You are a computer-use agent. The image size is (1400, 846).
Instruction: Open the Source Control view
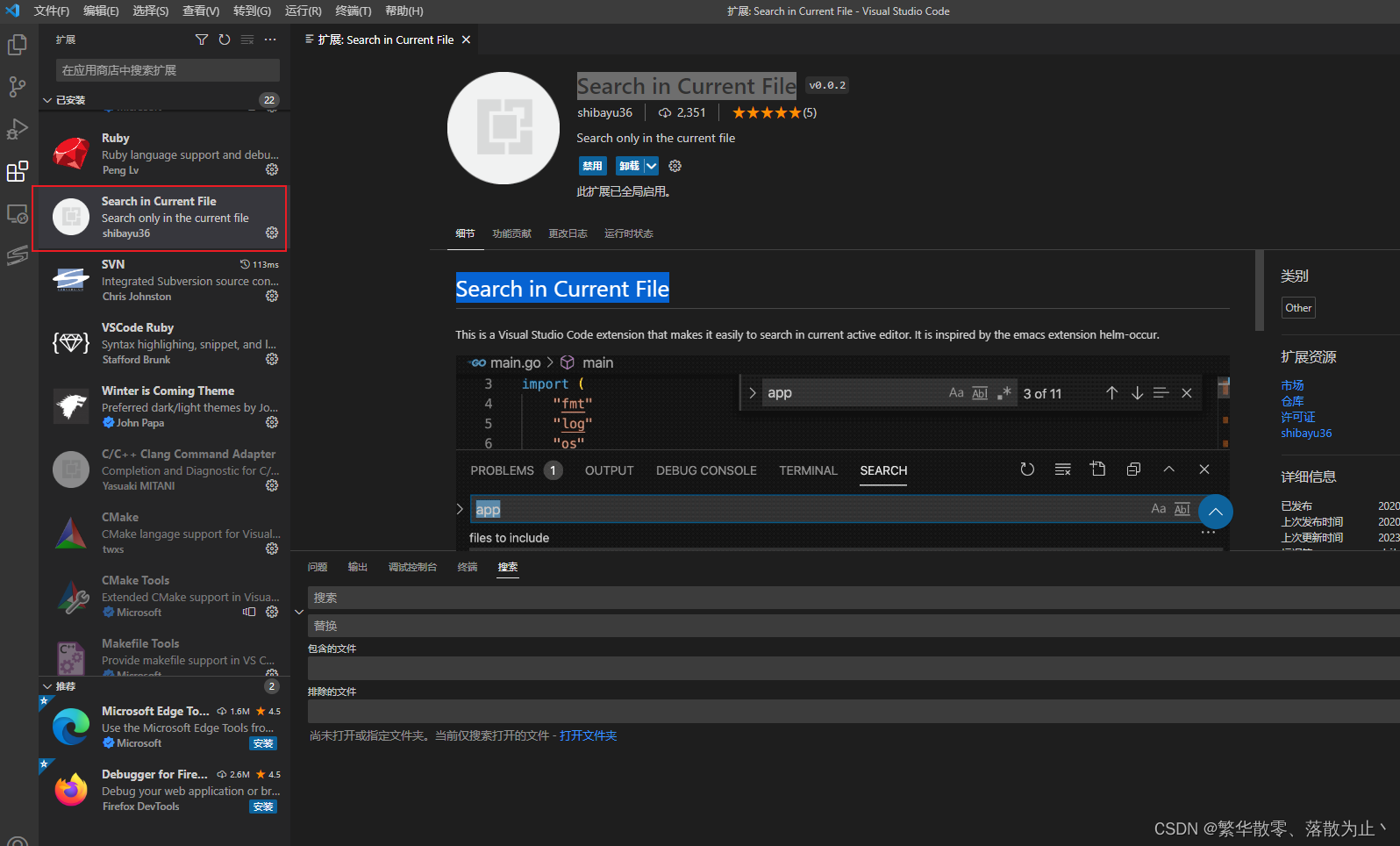(x=18, y=87)
